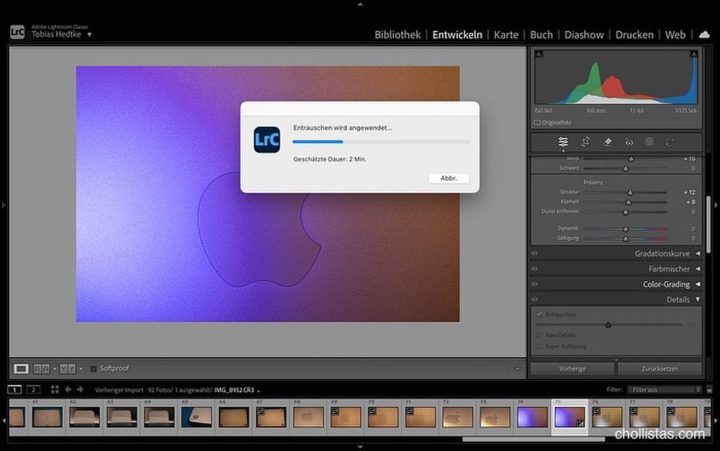The height and width of the screenshot is (451, 720).
Task: Go forward with the right arrow icon
Action: coord(80,389)
